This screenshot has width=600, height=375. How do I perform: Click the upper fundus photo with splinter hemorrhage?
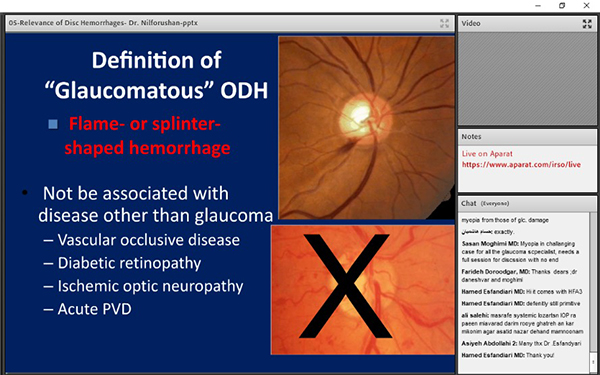366,128
